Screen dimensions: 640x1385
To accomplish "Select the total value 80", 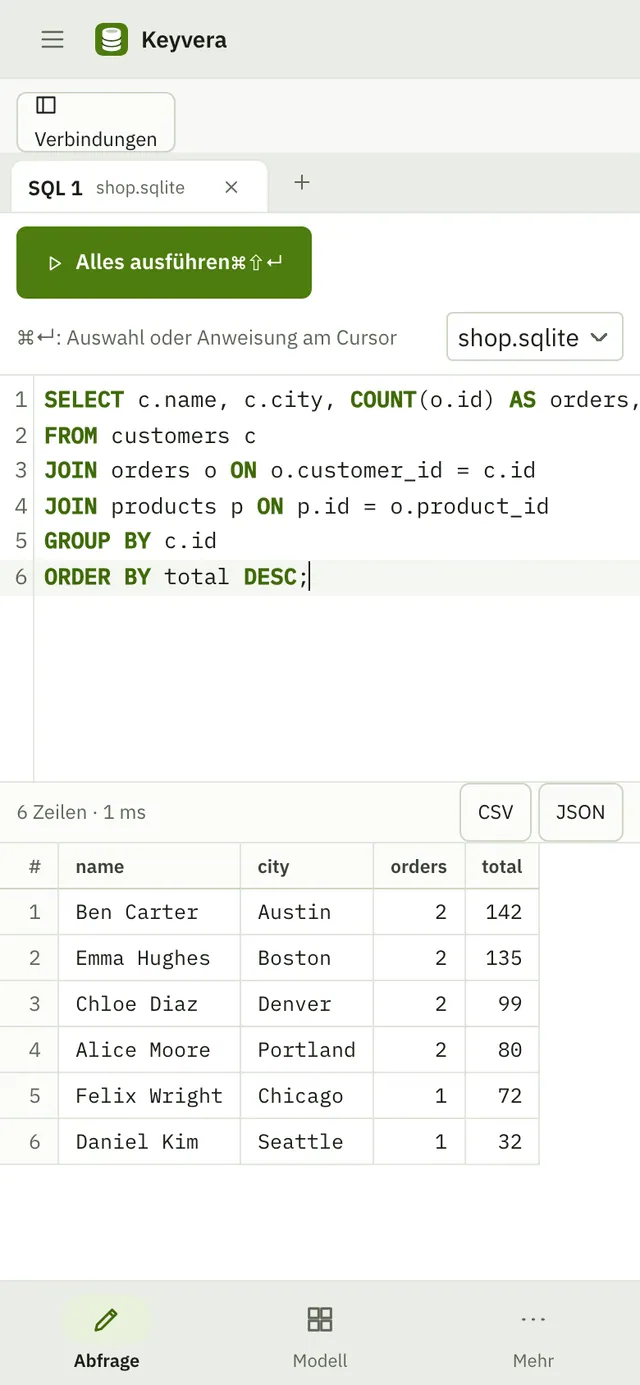I will [x=502, y=1050].
